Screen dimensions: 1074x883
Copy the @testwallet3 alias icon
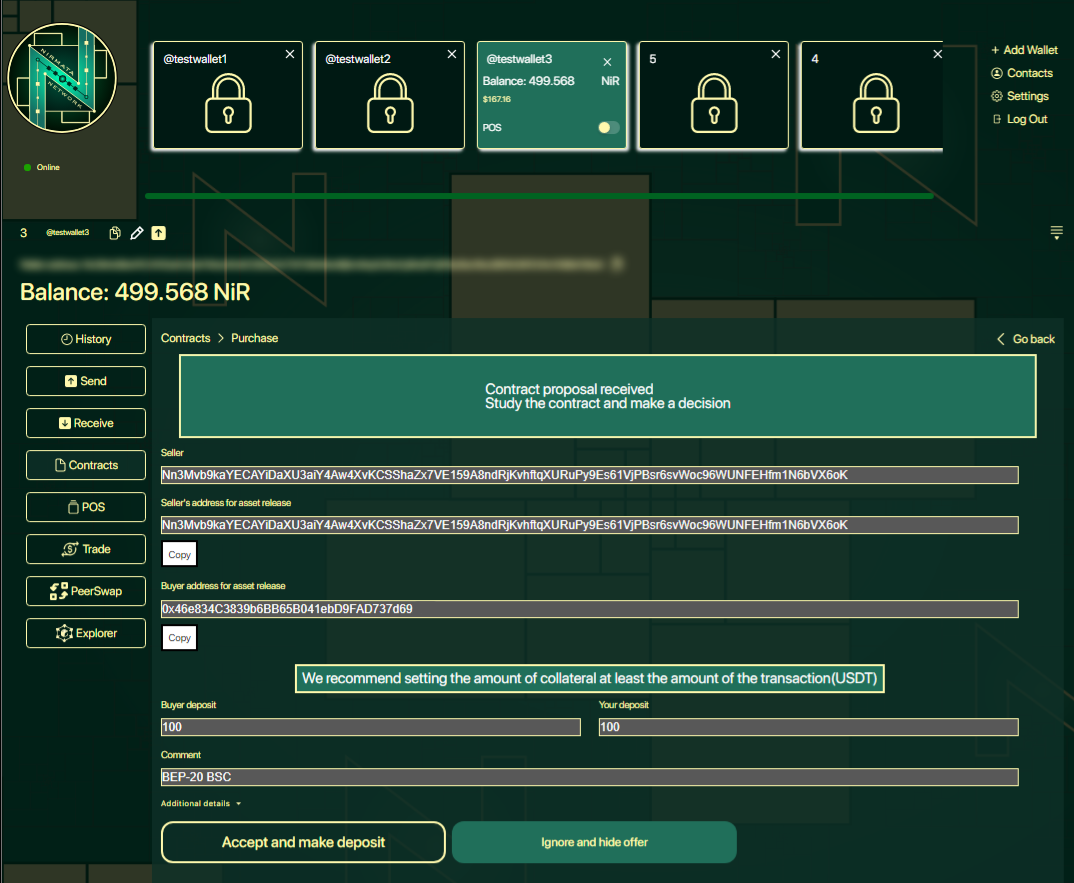pos(115,233)
